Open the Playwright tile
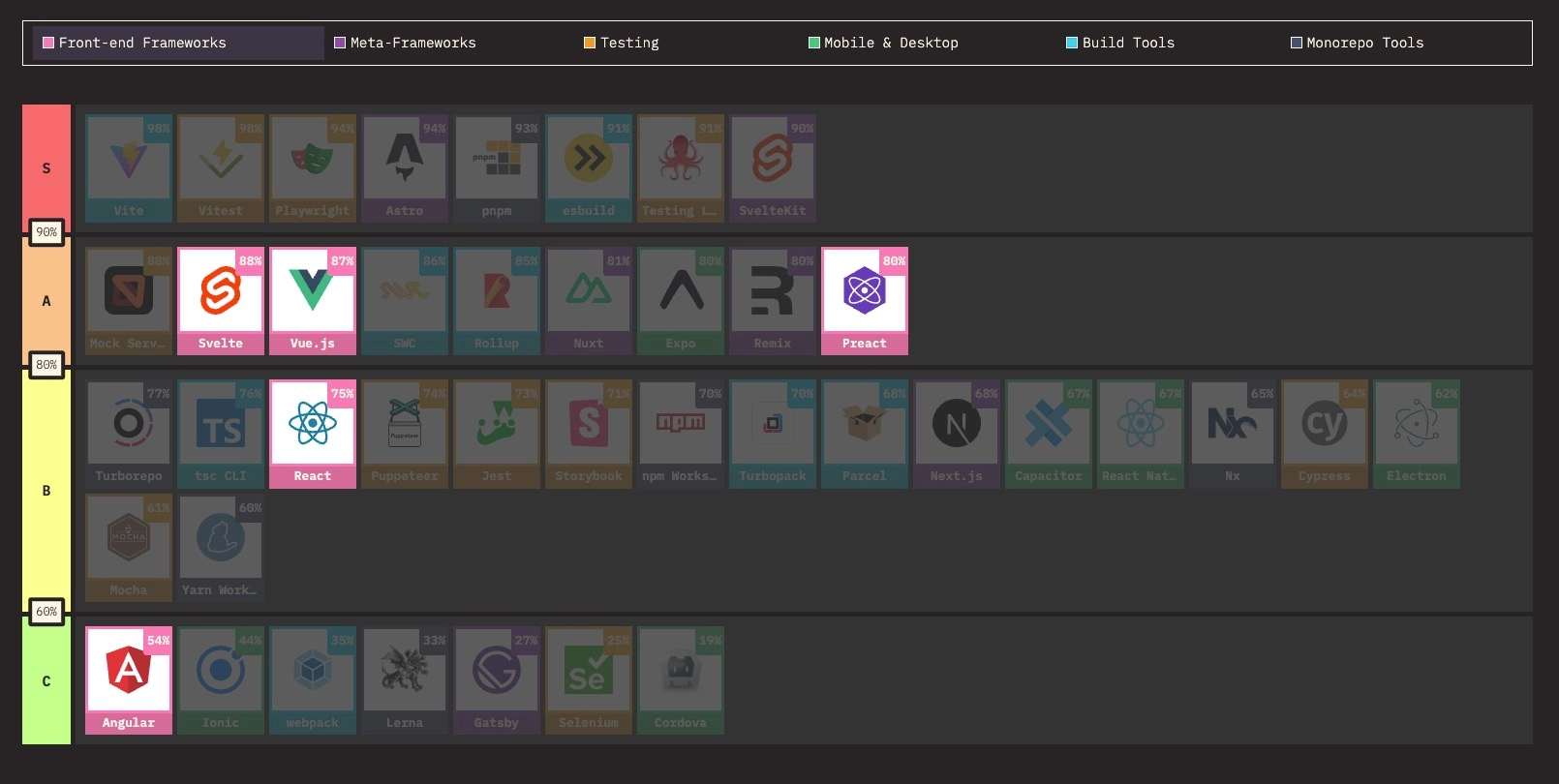This screenshot has width=1559, height=784. (x=312, y=167)
